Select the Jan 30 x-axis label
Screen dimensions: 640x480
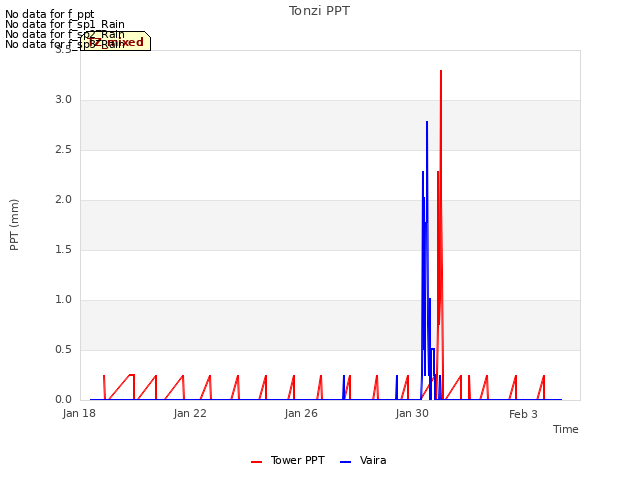(412, 413)
